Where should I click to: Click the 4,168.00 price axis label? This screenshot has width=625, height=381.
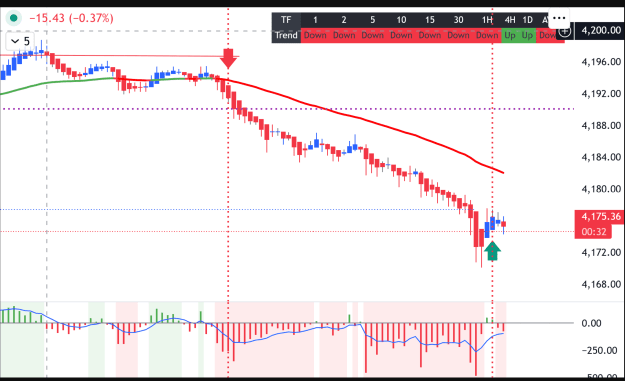601,284
